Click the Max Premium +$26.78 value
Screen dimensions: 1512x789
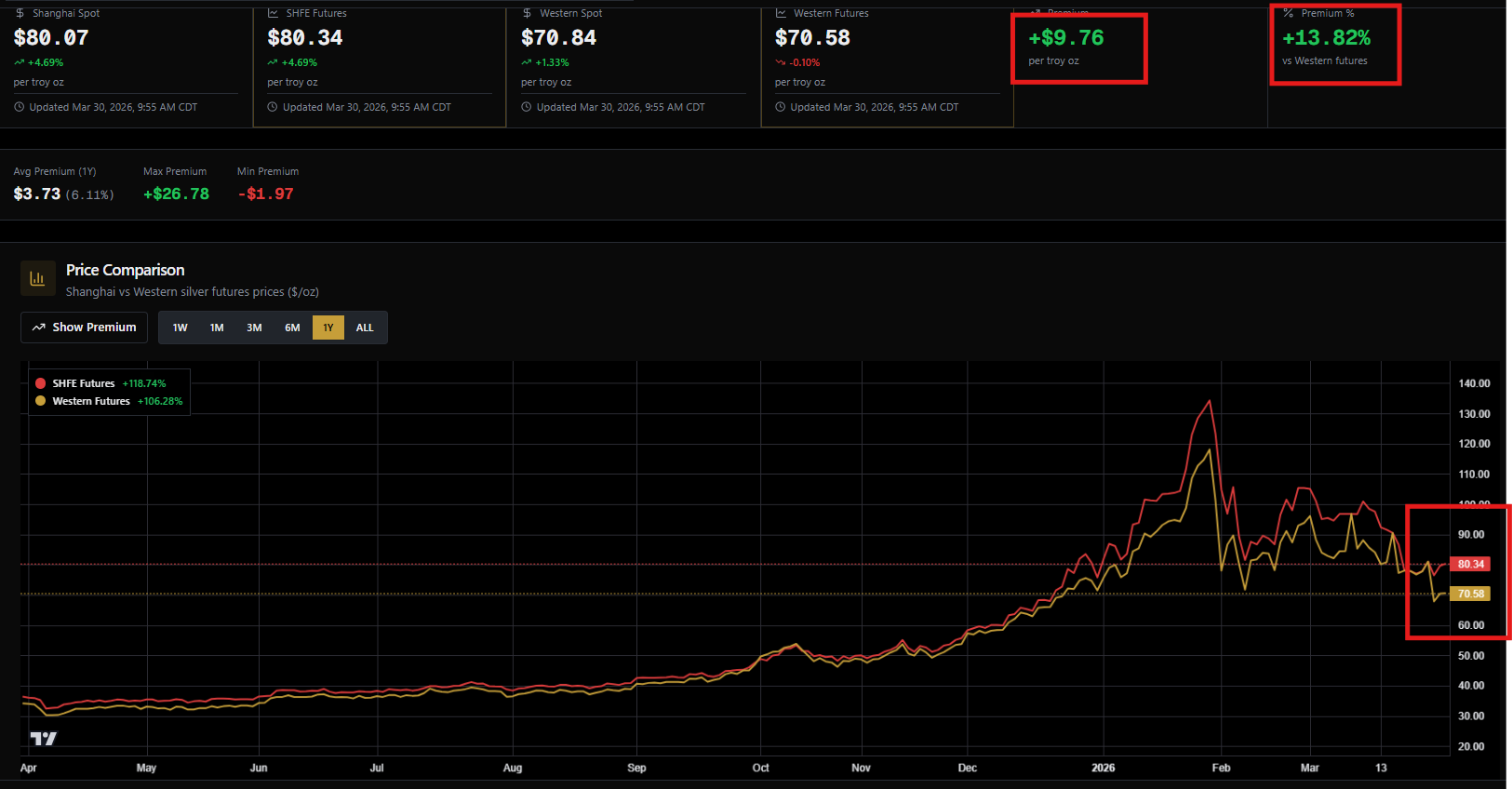[176, 194]
